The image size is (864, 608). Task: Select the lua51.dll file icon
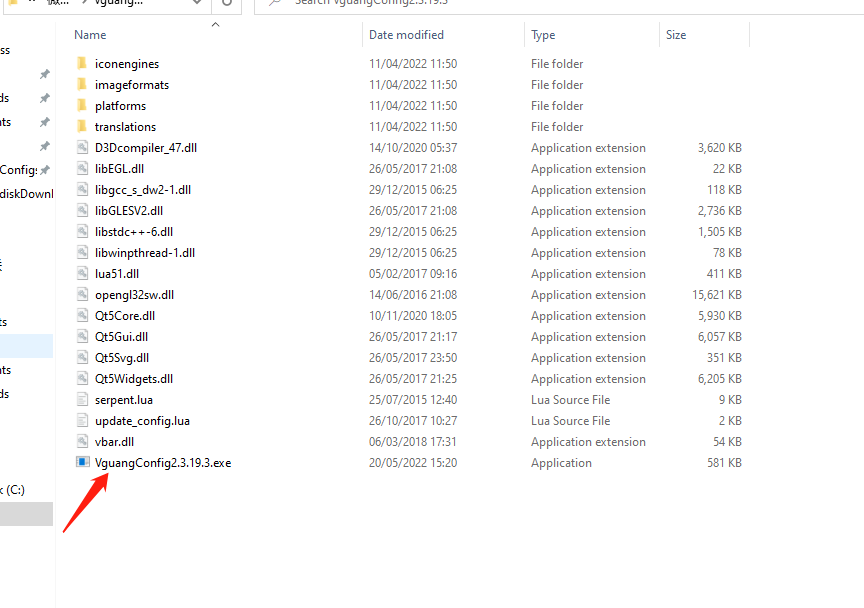tap(82, 274)
